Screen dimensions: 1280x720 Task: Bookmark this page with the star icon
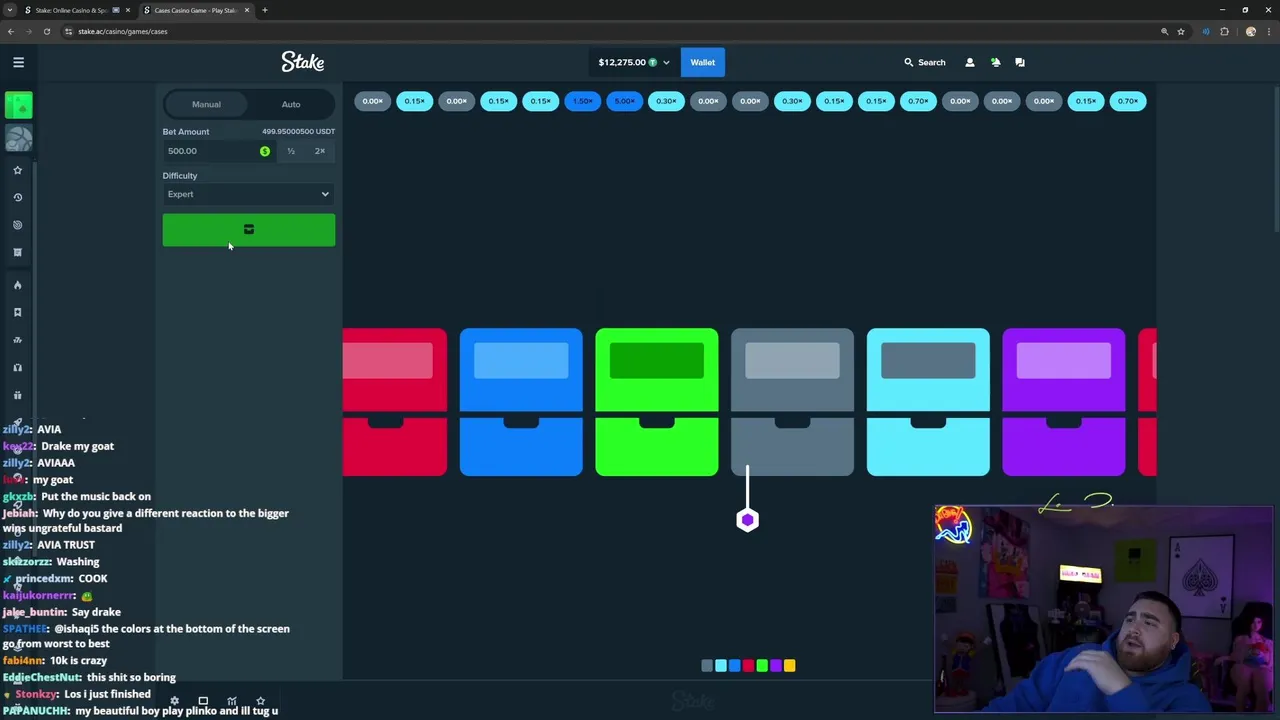point(1181,31)
